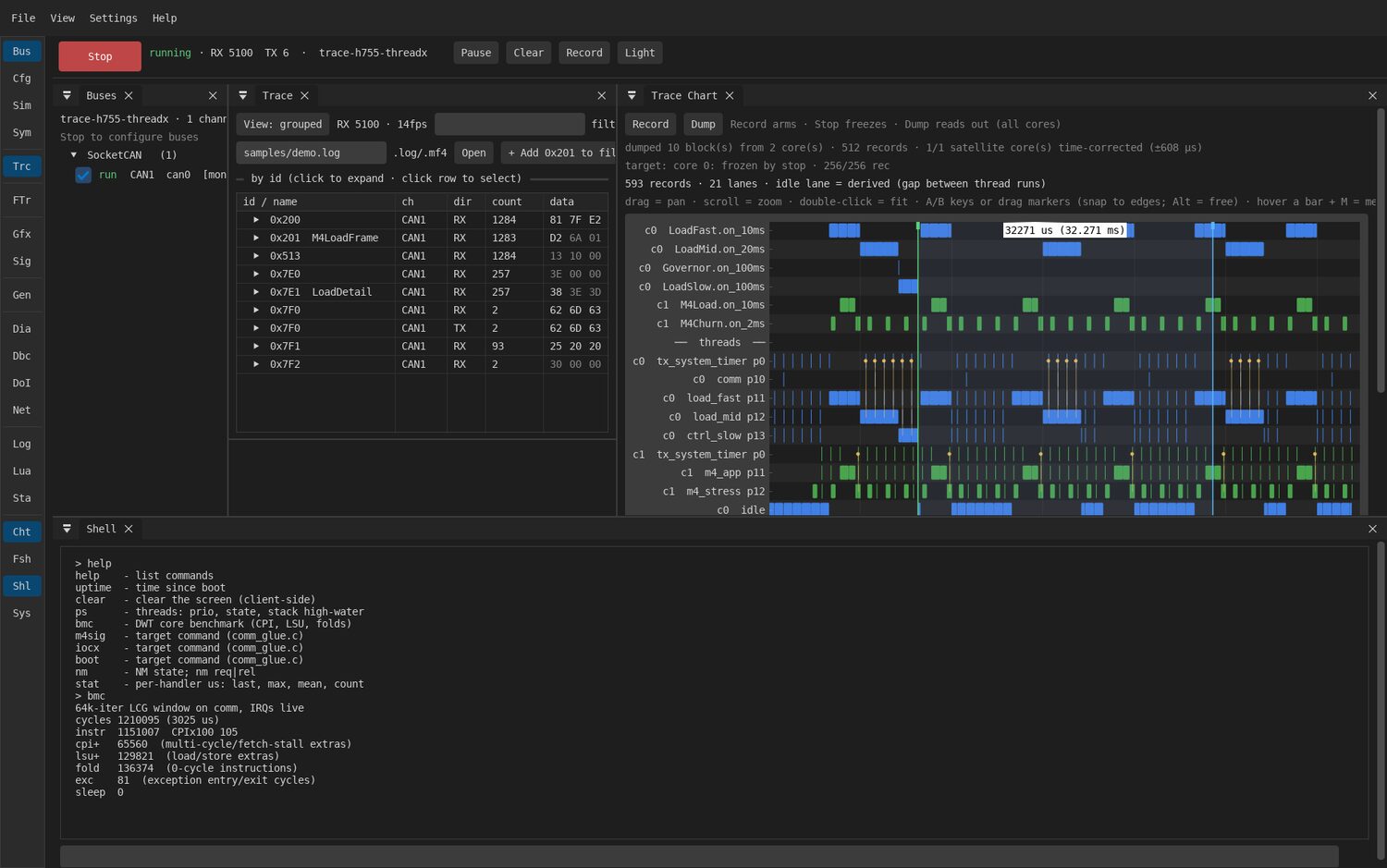The width and height of the screenshot is (1387, 868).
Task: Switch to Light theme button
Action: coord(640,53)
